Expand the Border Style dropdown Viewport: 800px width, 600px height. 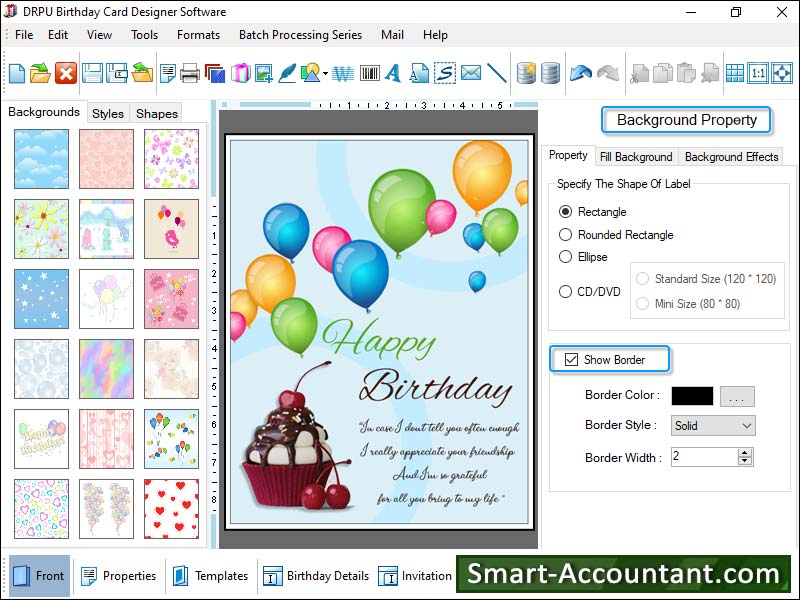(x=746, y=426)
